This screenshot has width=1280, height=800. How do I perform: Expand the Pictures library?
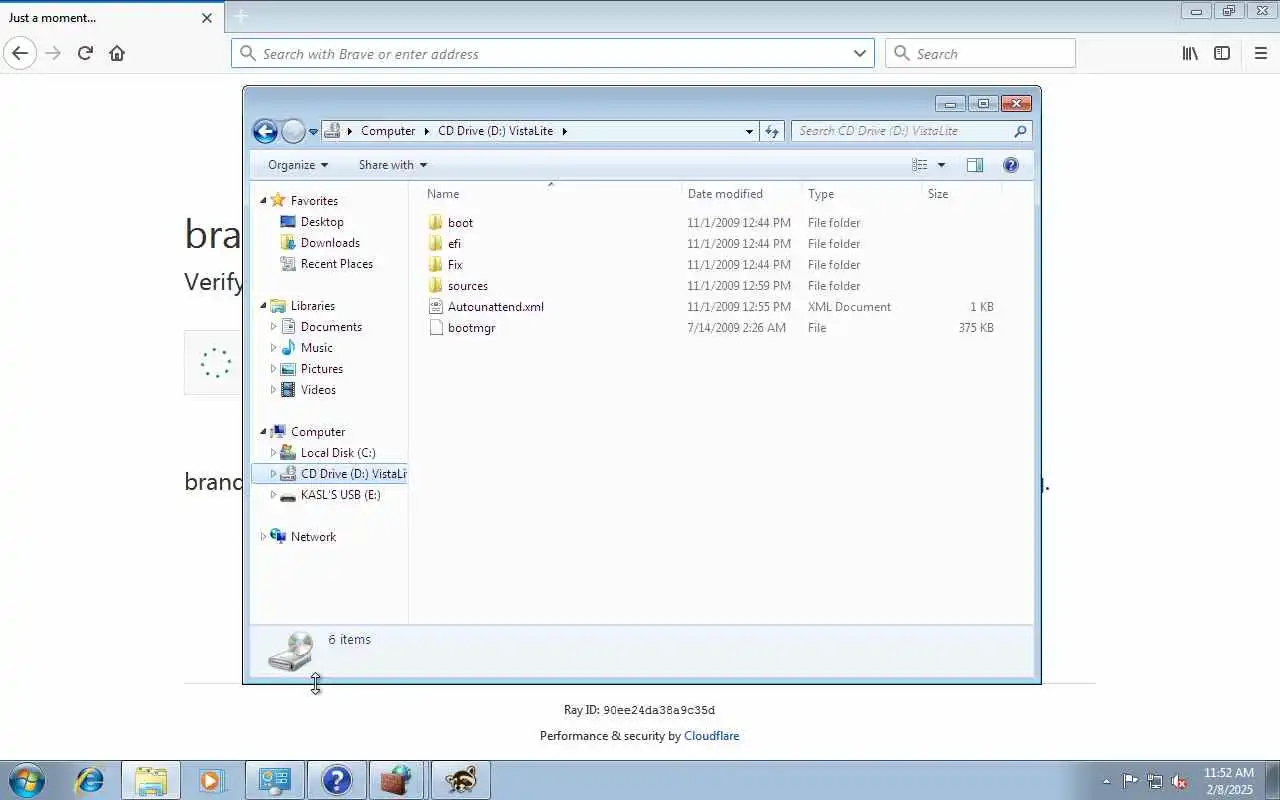[273, 369]
